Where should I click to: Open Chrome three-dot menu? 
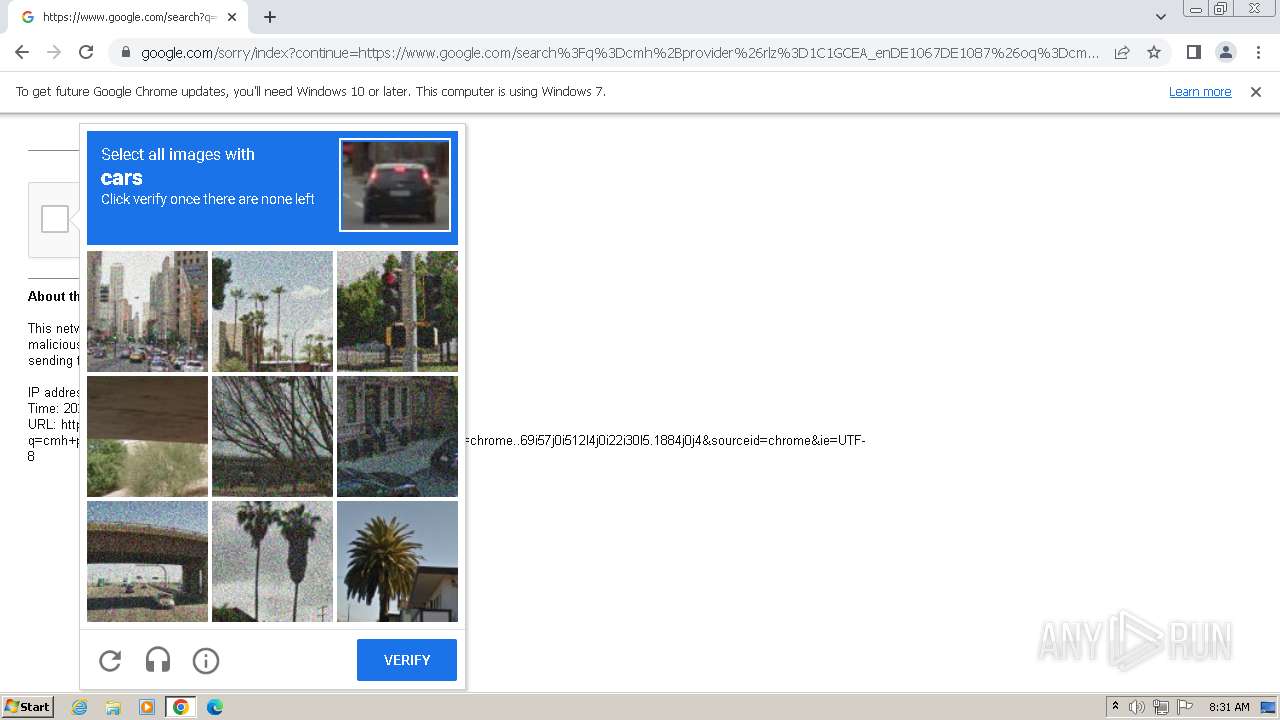(1258, 52)
